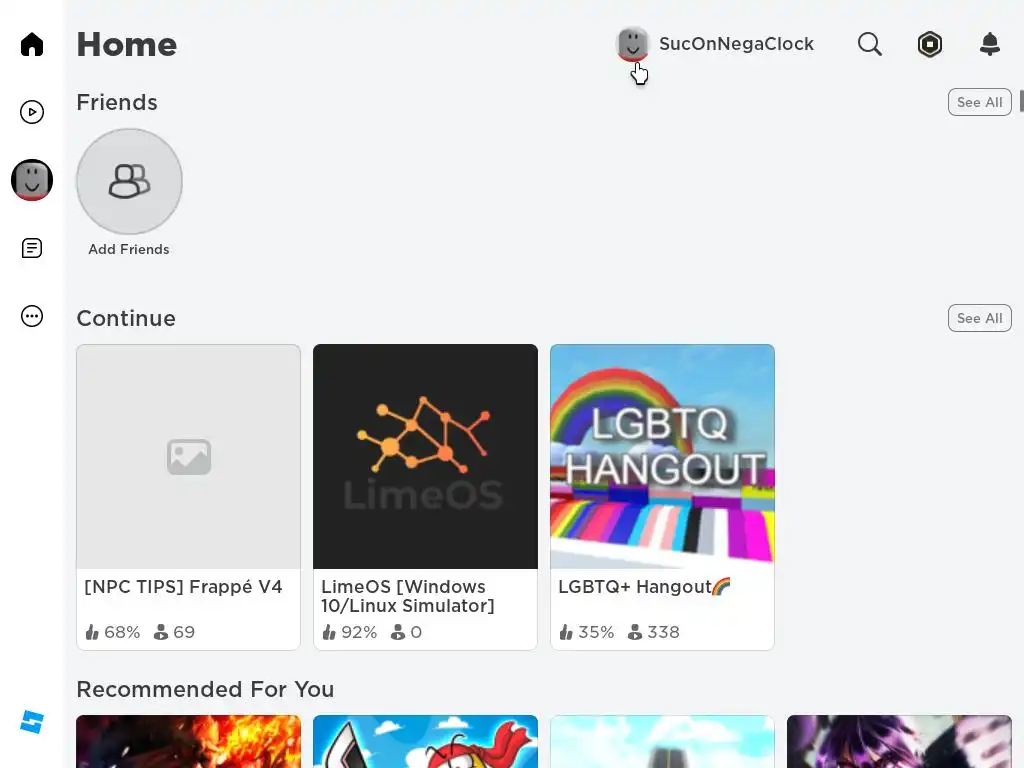Click the 69 player count
This screenshot has width=1024, height=768.
pos(174,632)
